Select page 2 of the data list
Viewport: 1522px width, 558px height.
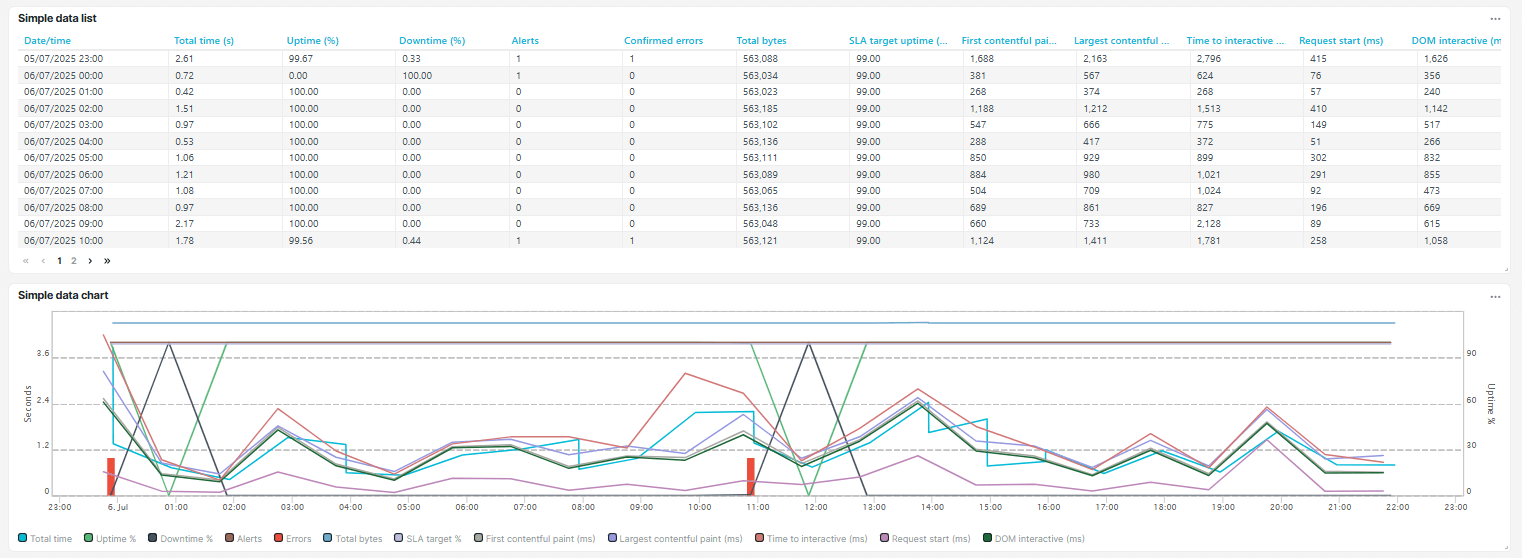pos(73,261)
